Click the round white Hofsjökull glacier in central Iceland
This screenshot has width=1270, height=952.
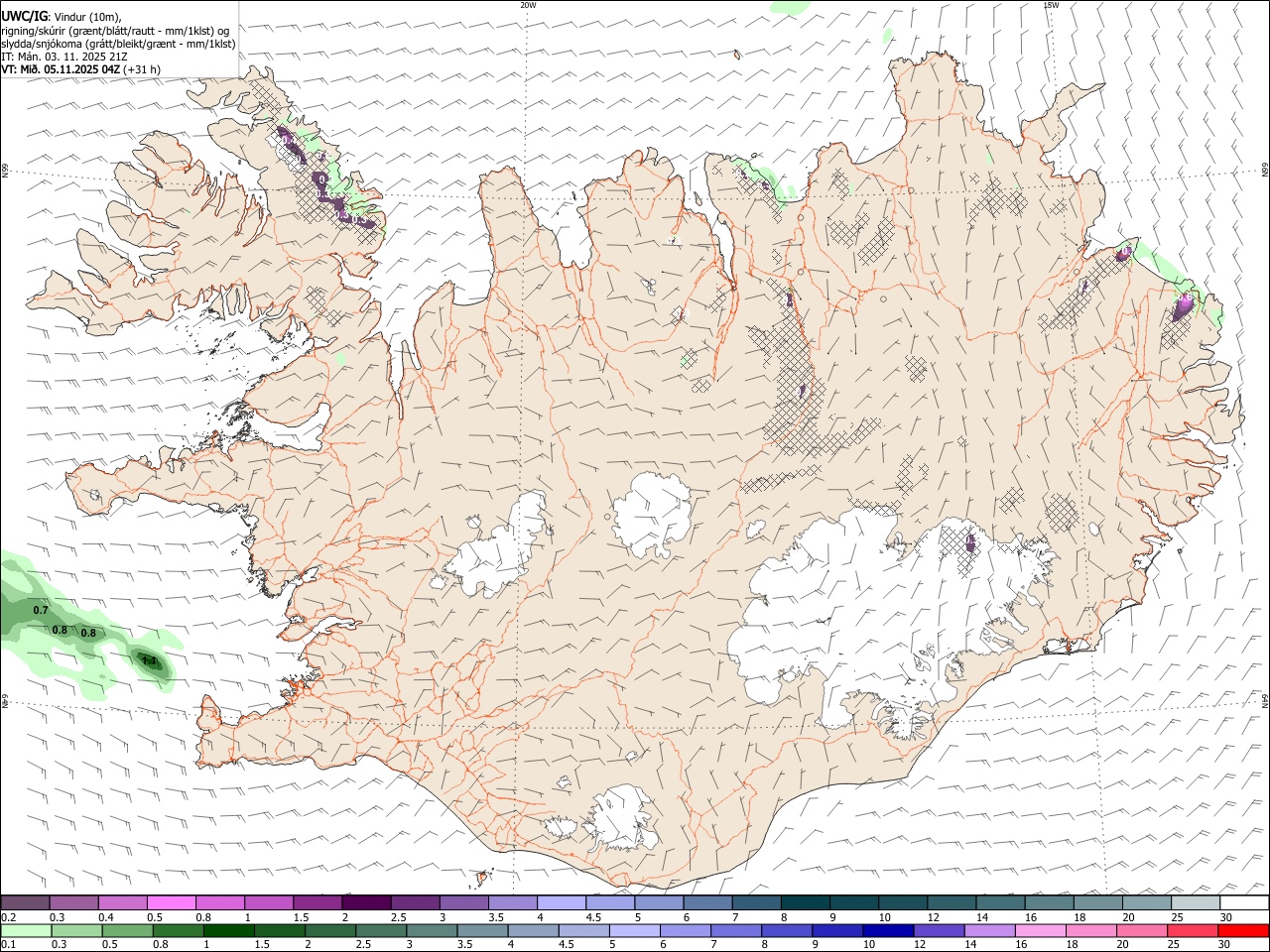(652, 514)
